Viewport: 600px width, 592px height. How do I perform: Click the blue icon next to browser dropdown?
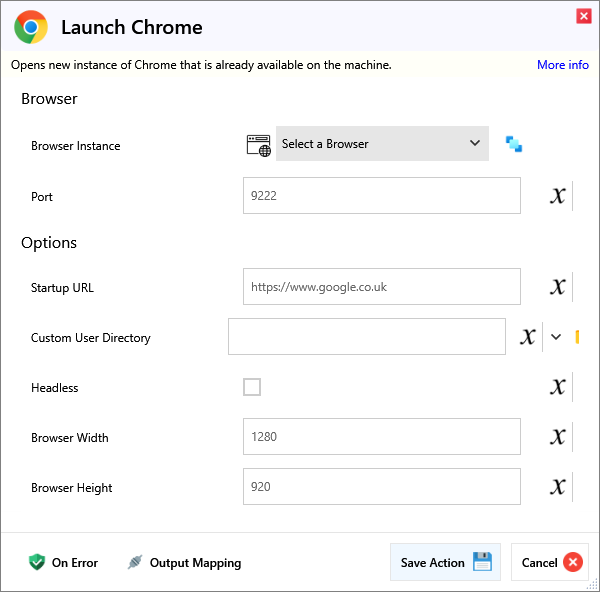coord(514,144)
